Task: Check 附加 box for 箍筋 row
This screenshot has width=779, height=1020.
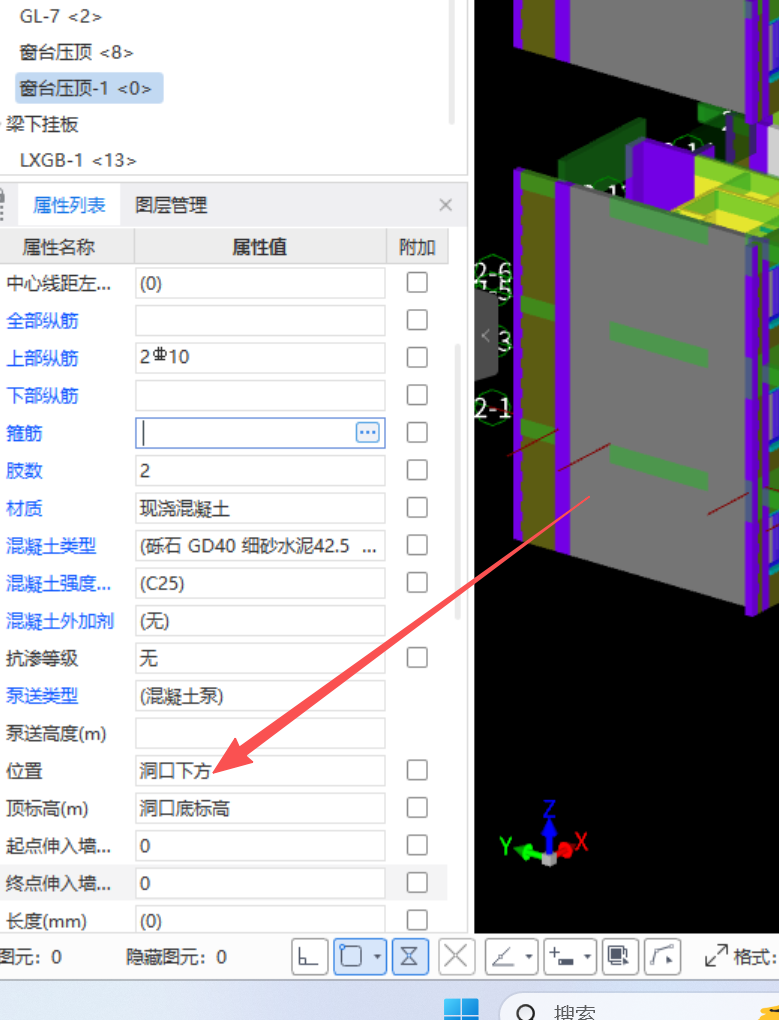Action: pyautogui.click(x=417, y=433)
